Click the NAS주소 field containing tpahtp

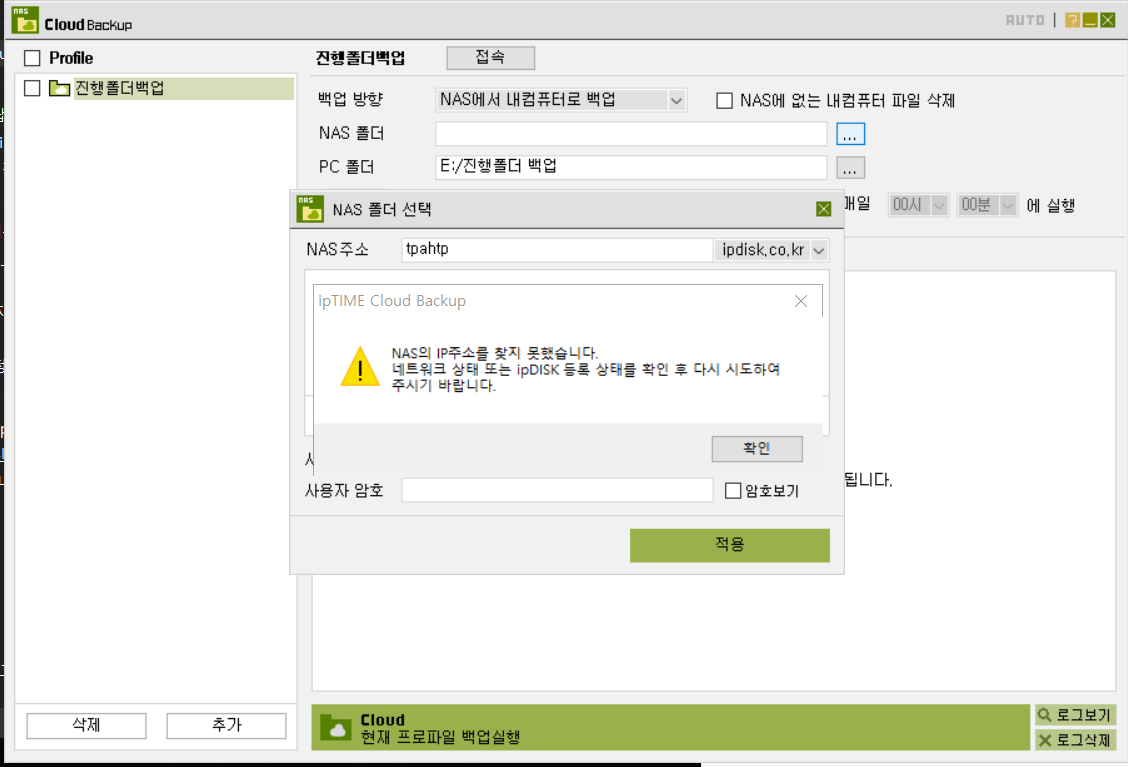click(557, 250)
